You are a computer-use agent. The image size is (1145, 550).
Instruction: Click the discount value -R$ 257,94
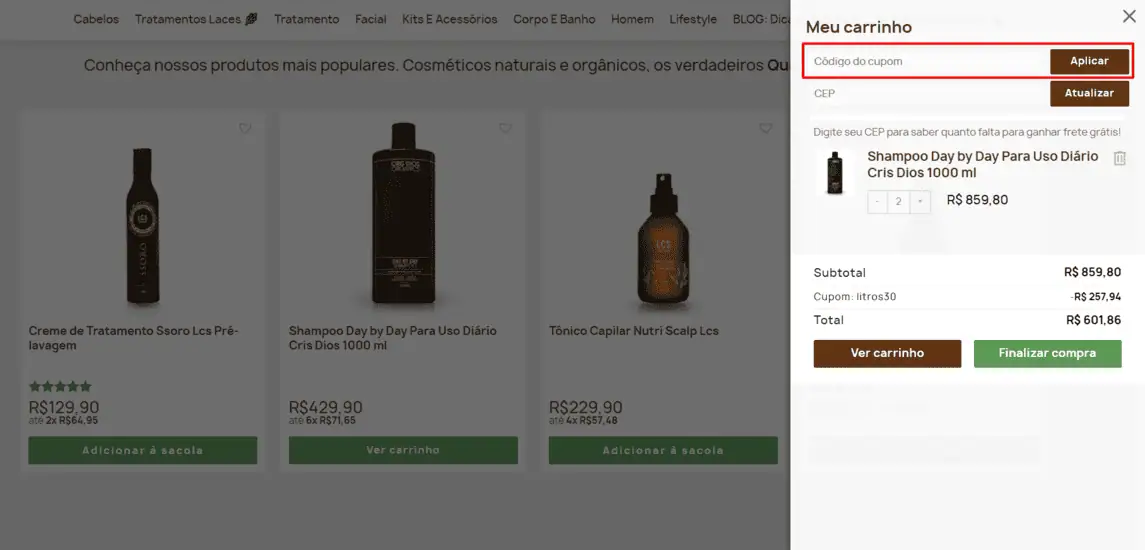pyautogui.click(x=1095, y=297)
